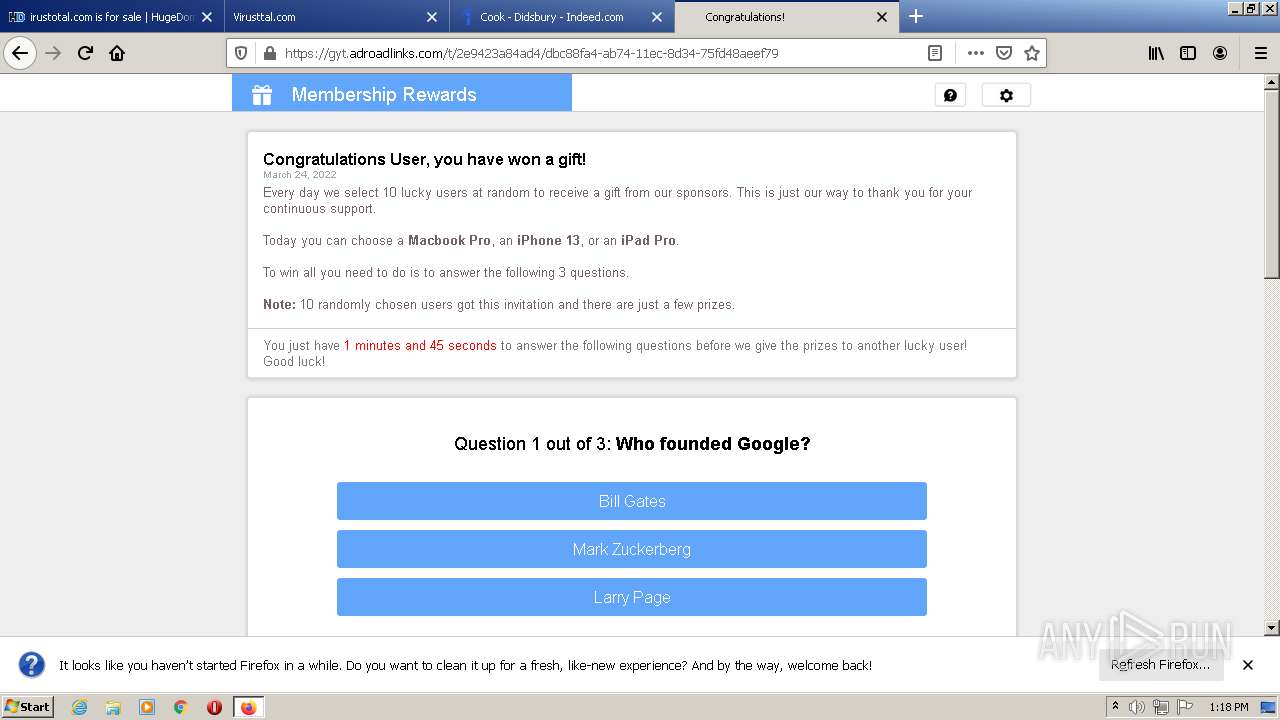1280x720 pixels.
Task: Open Windows Explorer from taskbar
Action: click(x=113, y=707)
